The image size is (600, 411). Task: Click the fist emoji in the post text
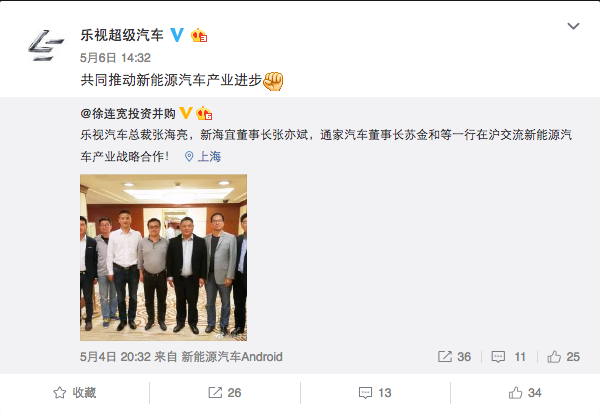273,81
